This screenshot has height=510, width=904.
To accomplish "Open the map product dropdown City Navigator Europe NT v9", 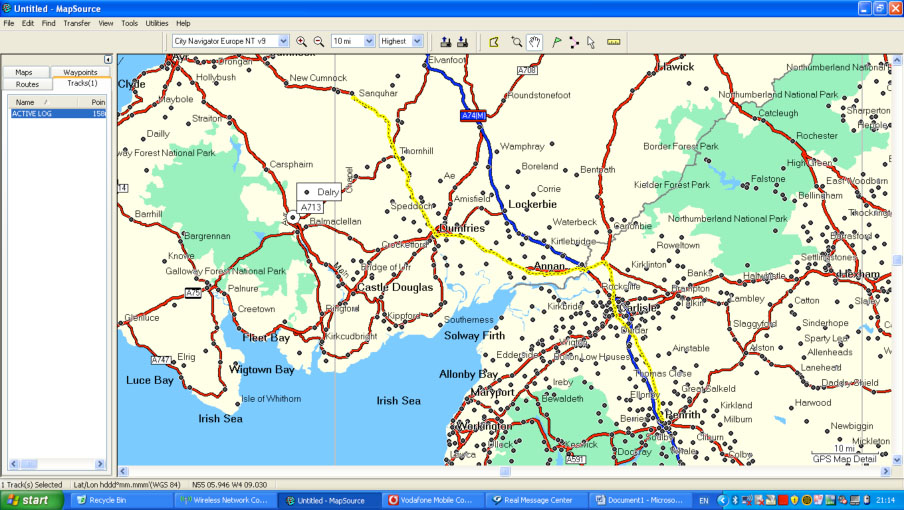I will pyautogui.click(x=283, y=41).
